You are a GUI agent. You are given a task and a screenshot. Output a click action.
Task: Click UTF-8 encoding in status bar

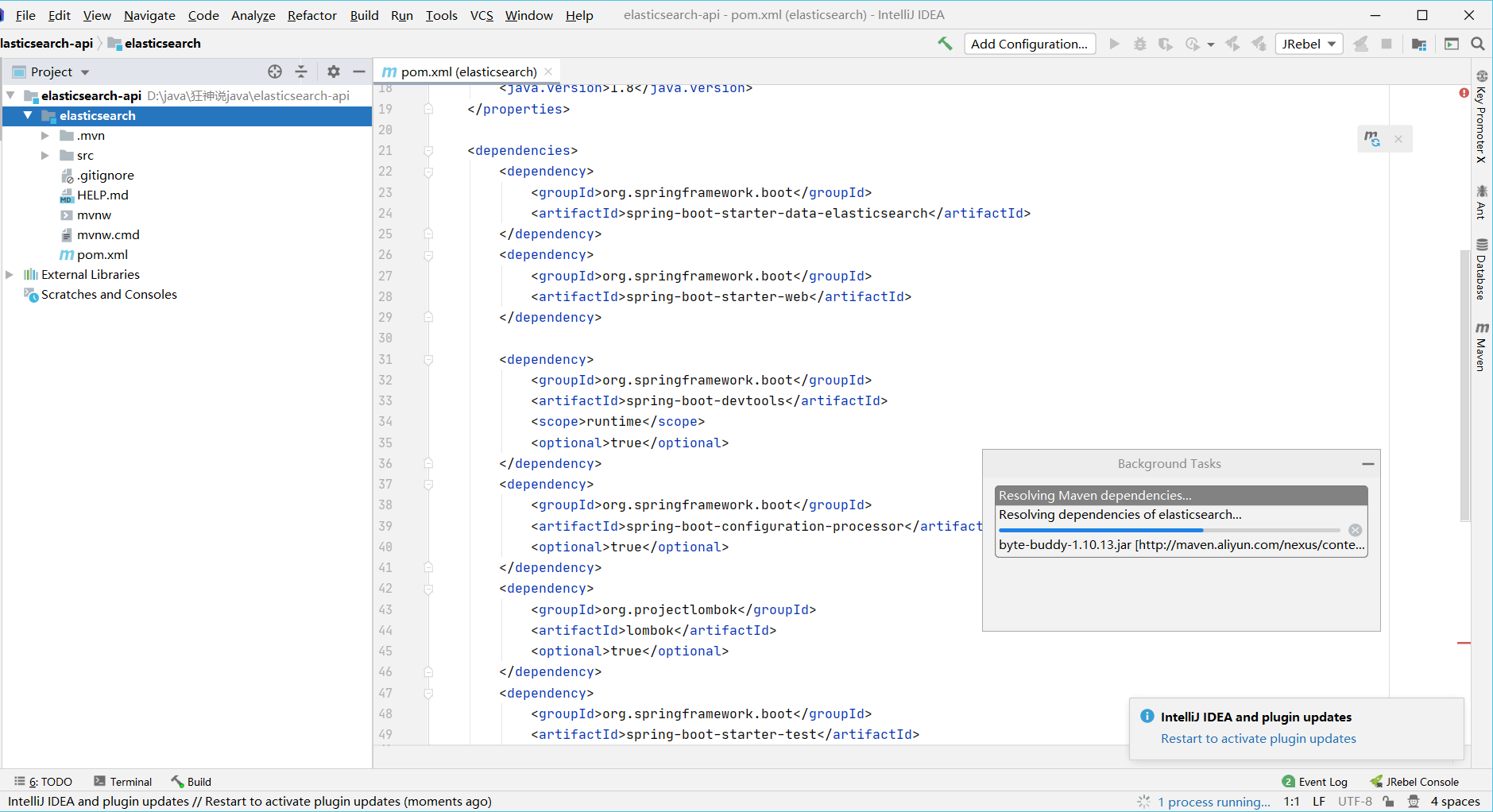pos(1355,802)
